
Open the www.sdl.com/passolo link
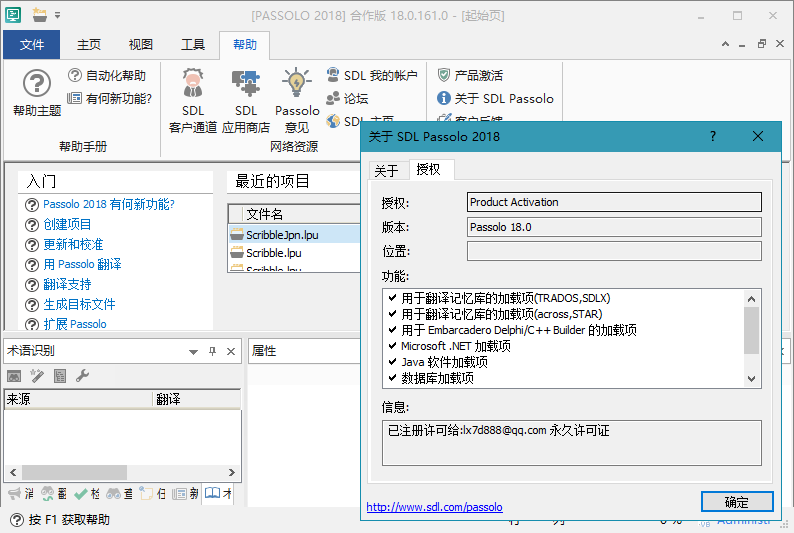[x=434, y=507]
